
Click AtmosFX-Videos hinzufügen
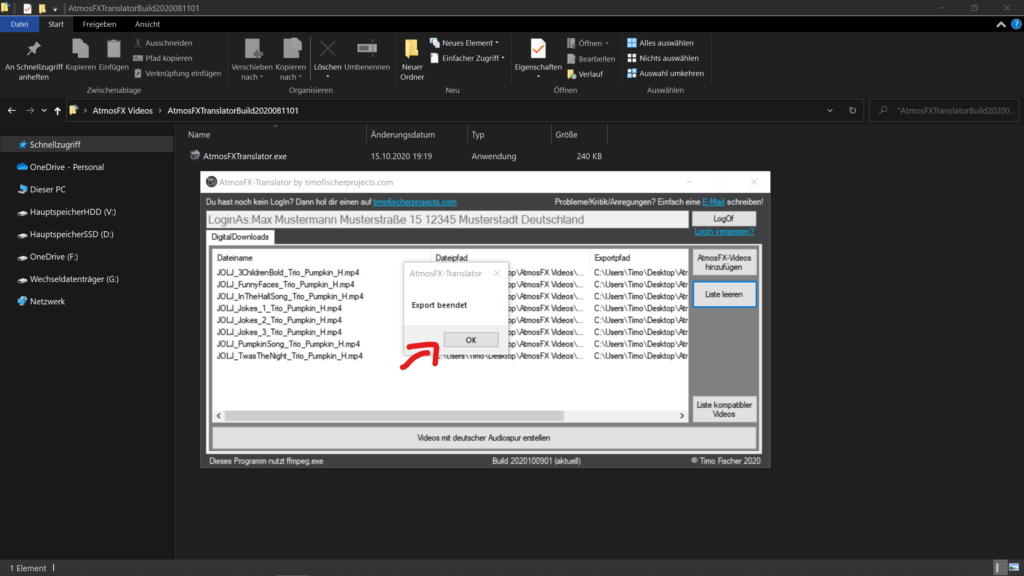[x=724, y=263]
